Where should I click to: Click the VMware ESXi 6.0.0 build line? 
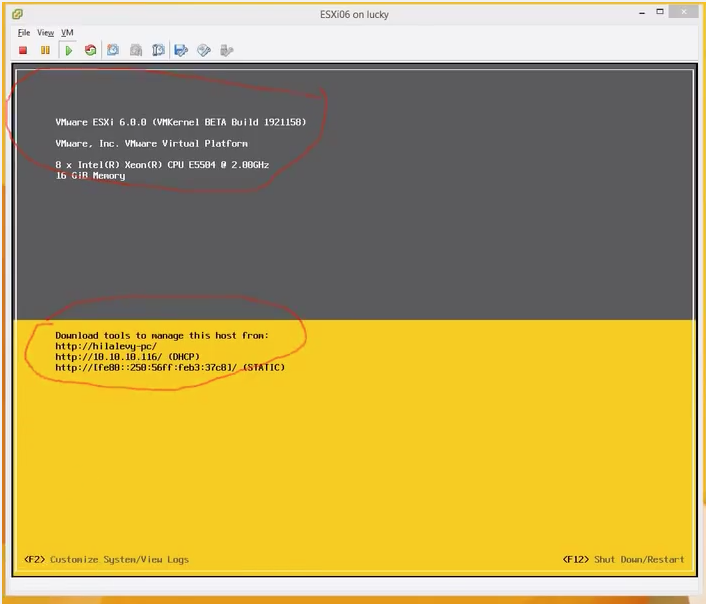(181, 122)
